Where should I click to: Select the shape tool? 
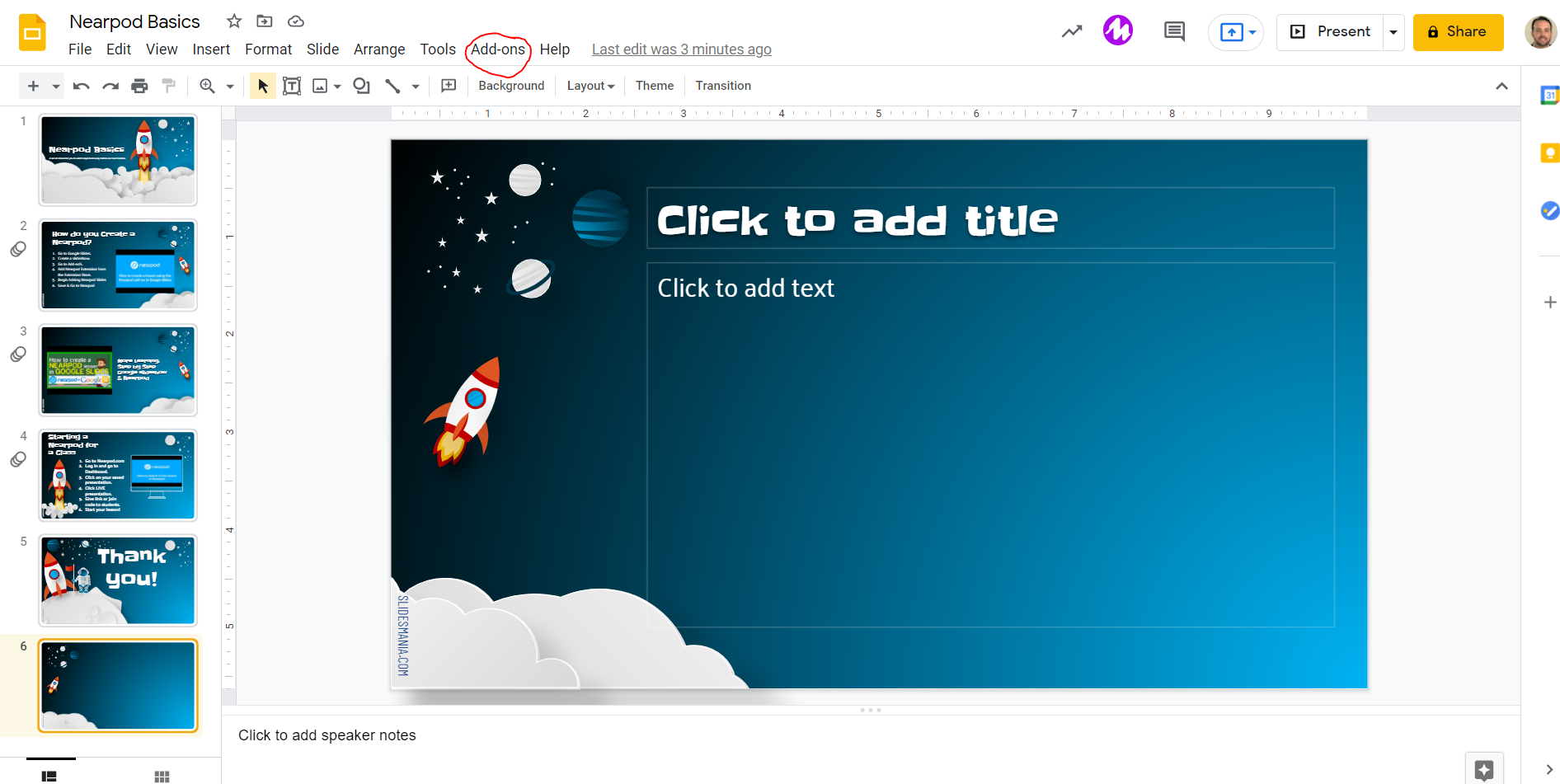[361, 86]
